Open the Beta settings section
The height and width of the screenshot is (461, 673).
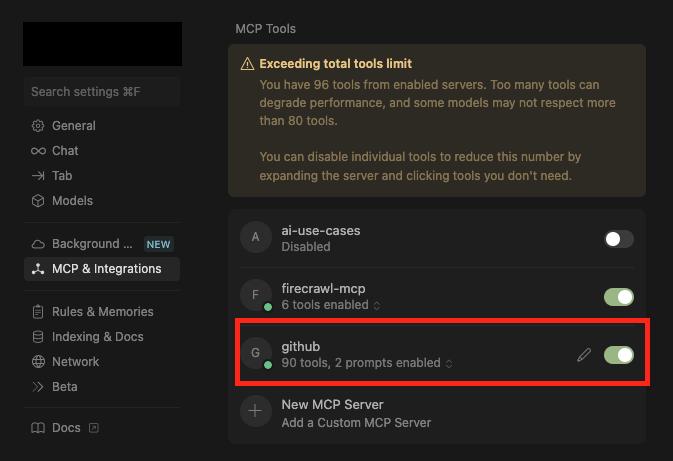pos(64,387)
